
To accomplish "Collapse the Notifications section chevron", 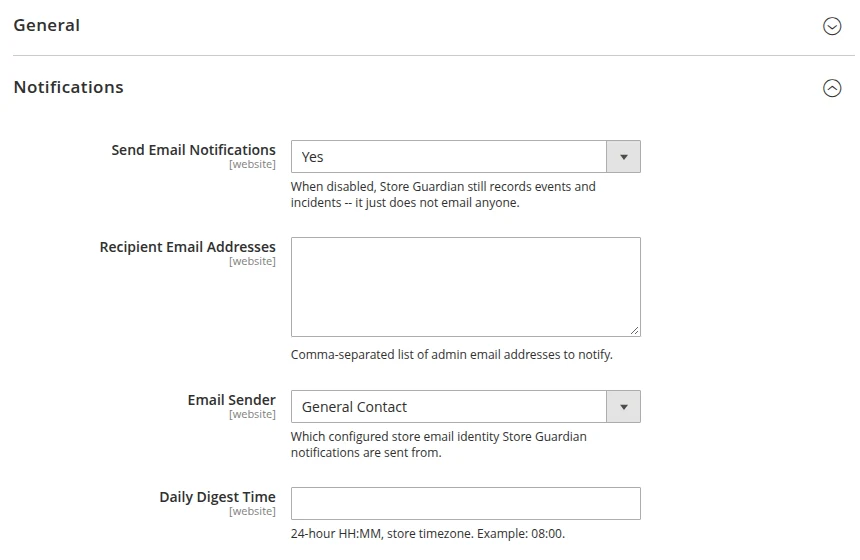I will point(831,88).
